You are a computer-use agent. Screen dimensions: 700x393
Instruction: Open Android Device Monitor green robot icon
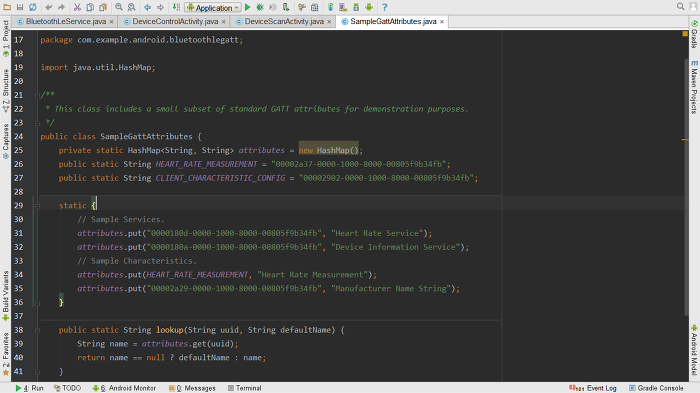[369, 7]
